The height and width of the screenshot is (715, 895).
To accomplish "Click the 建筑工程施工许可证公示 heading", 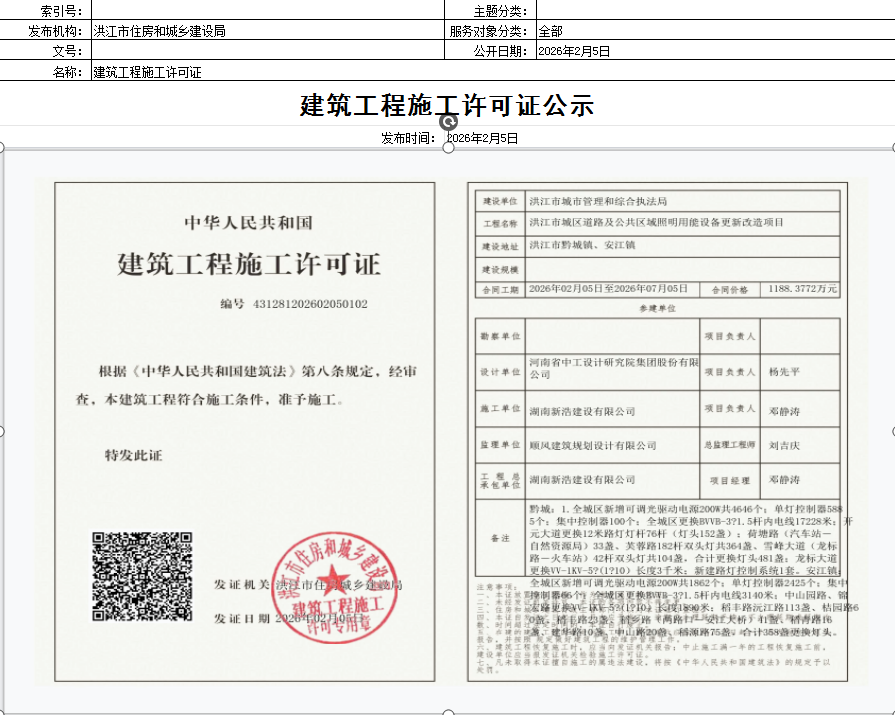I will click(x=447, y=105).
